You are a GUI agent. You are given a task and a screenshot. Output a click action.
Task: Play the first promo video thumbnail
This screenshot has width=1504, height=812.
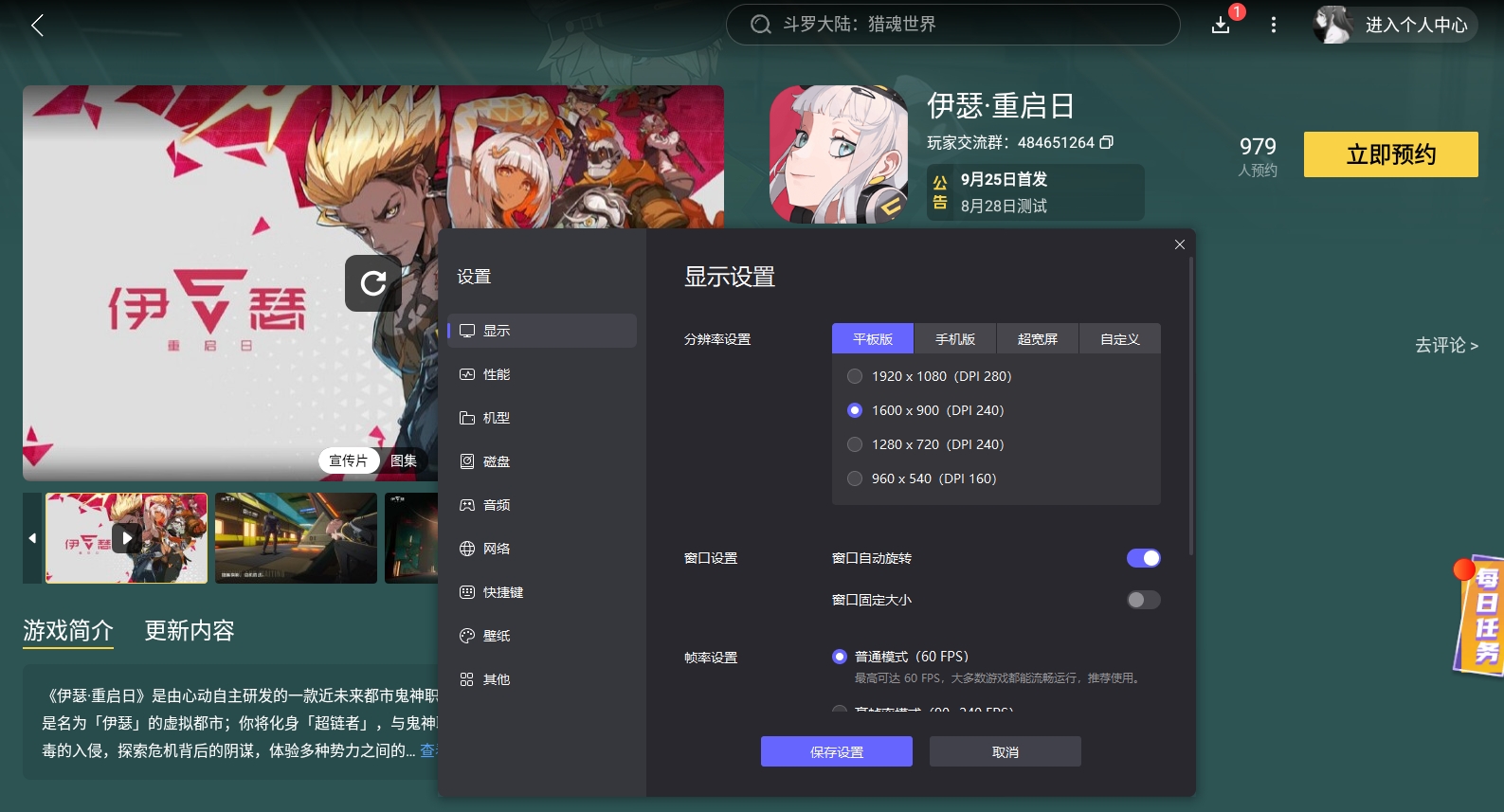(x=127, y=538)
